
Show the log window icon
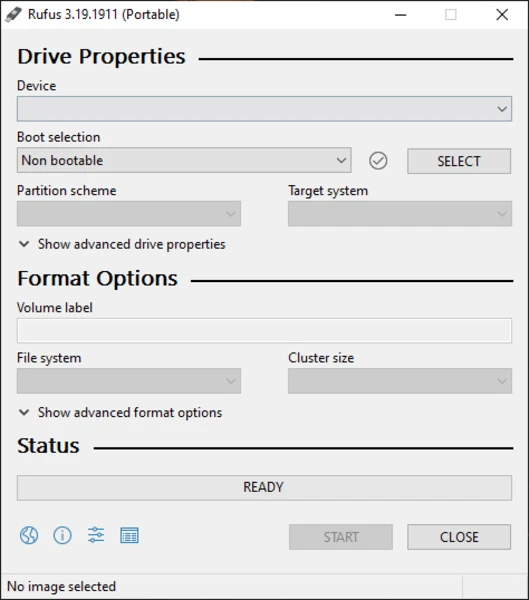(129, 535)
